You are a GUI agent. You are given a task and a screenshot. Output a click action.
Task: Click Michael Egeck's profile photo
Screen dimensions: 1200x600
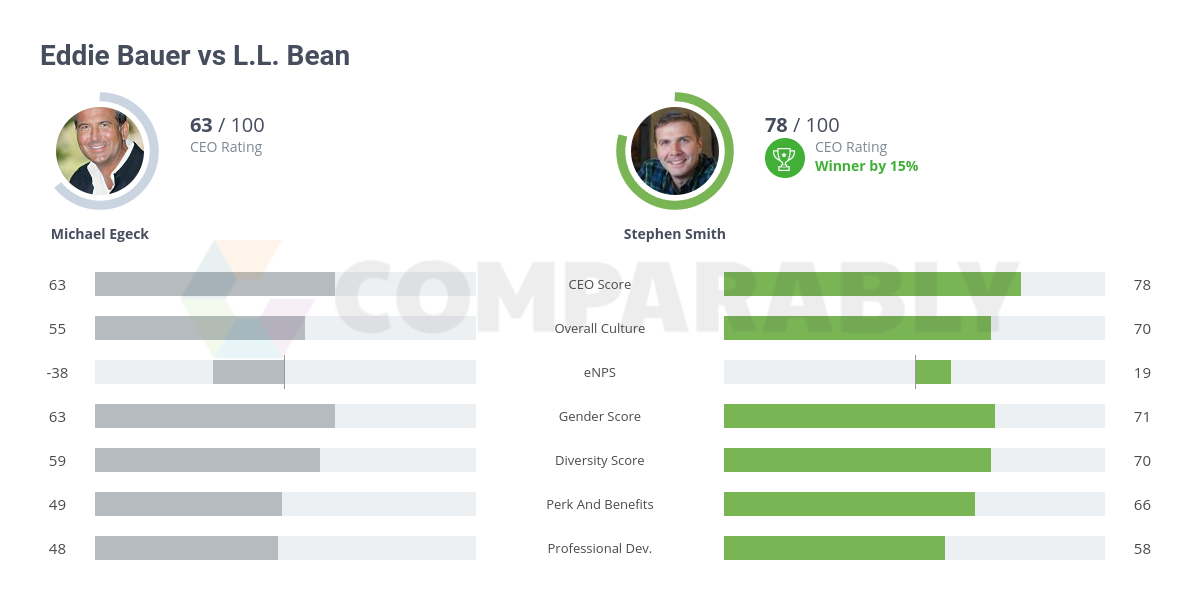tap(100, 151)
